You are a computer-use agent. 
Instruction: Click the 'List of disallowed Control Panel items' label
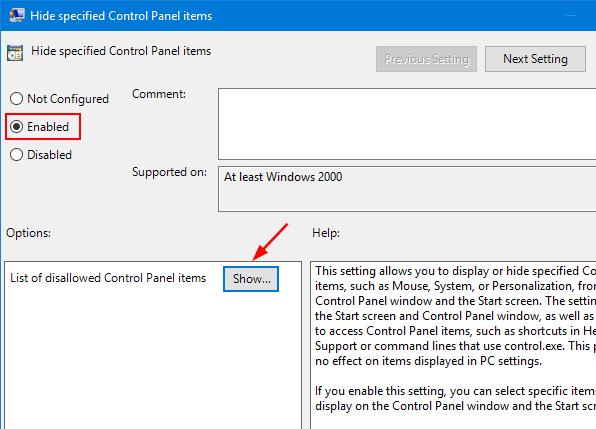108,278
